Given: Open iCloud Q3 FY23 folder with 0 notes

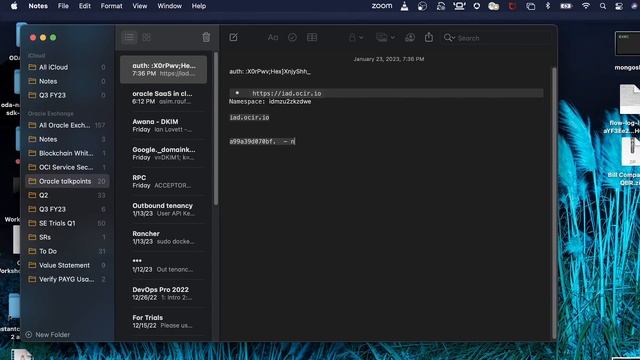Looking at the screenshot, I should point(67,95).
